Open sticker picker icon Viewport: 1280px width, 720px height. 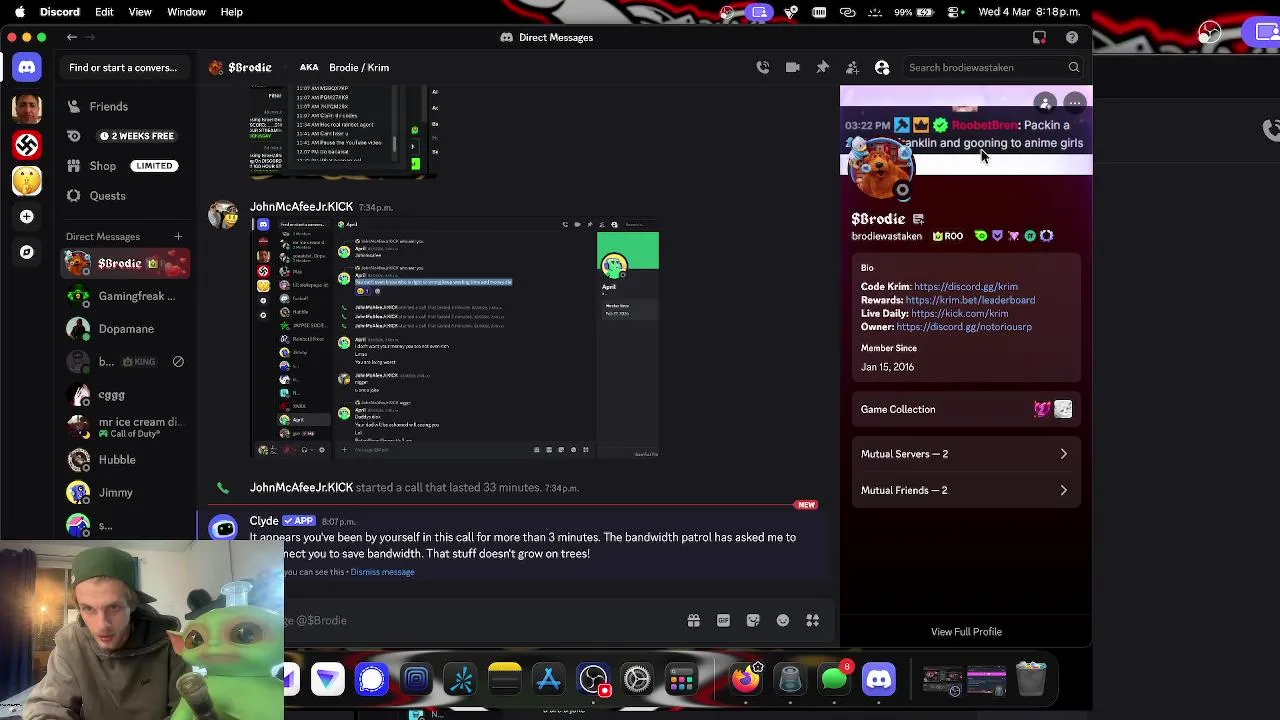(753, 621)
